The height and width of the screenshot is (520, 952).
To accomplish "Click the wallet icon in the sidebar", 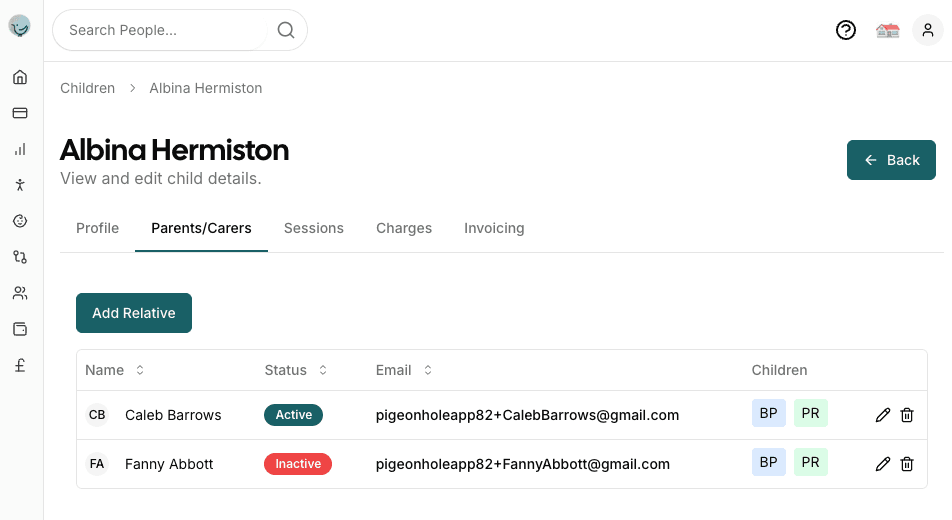I will point(20,329).
